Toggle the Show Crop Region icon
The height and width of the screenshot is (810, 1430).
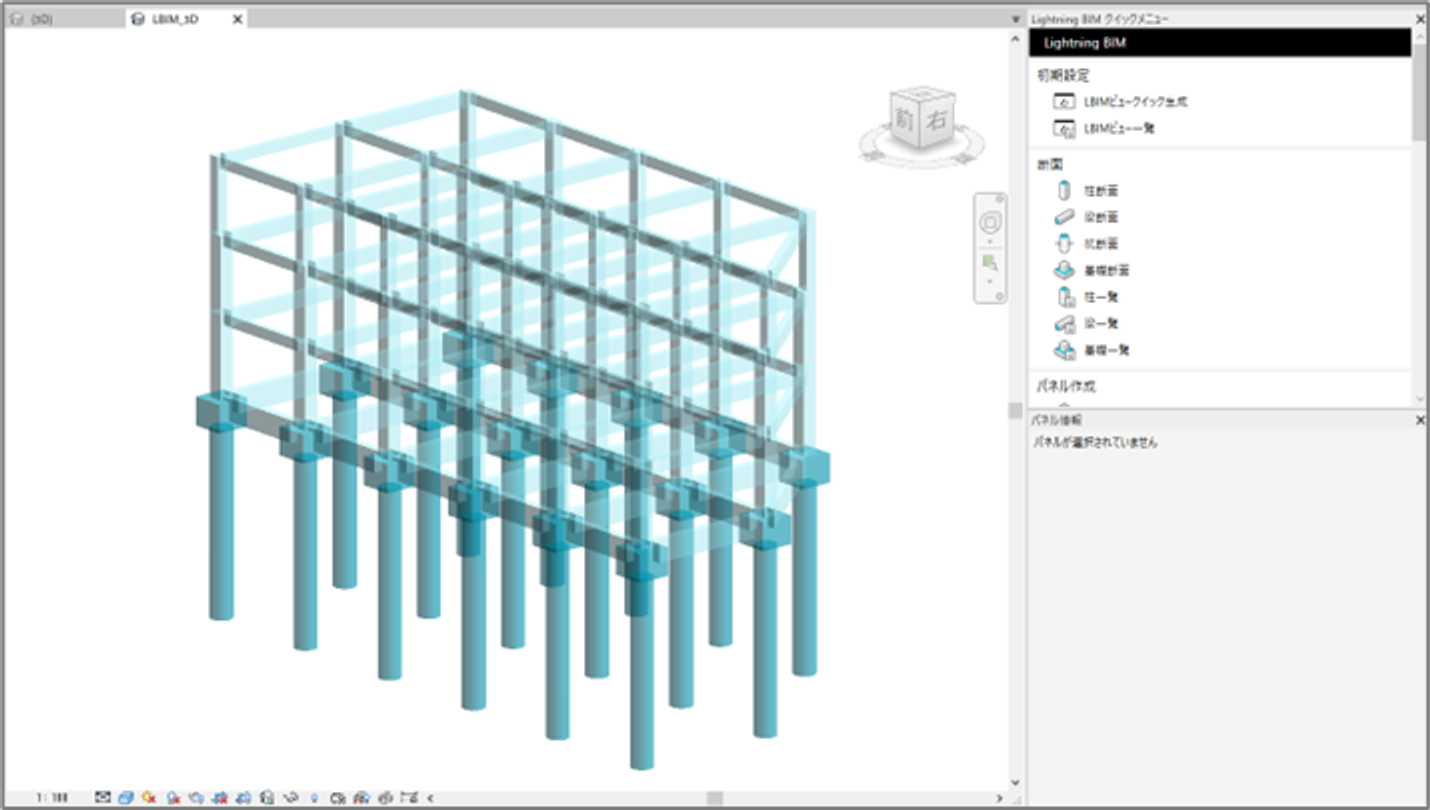coord(243,797)
